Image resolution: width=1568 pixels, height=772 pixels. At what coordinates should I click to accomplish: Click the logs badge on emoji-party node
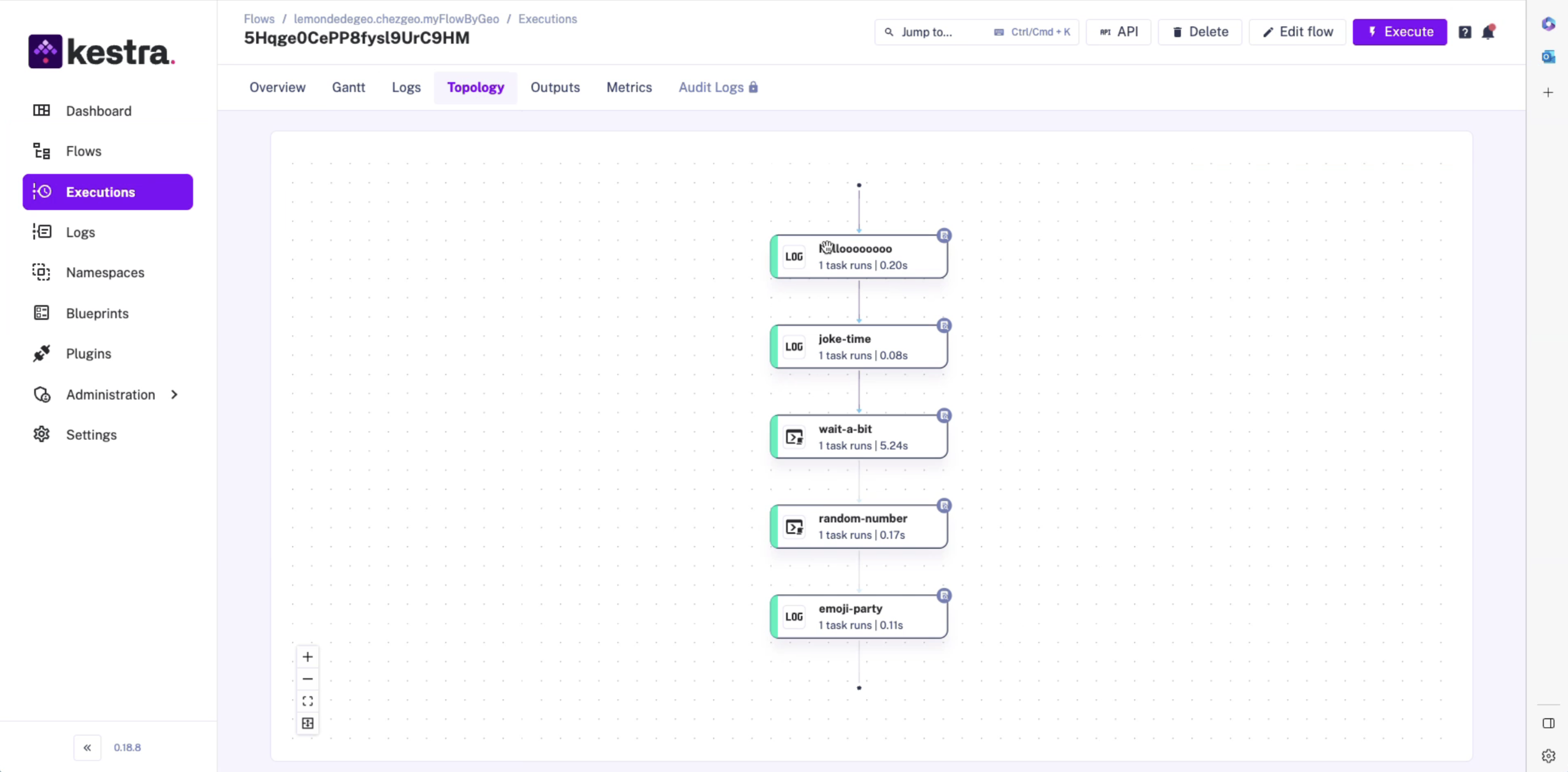(x=944, y=595)
